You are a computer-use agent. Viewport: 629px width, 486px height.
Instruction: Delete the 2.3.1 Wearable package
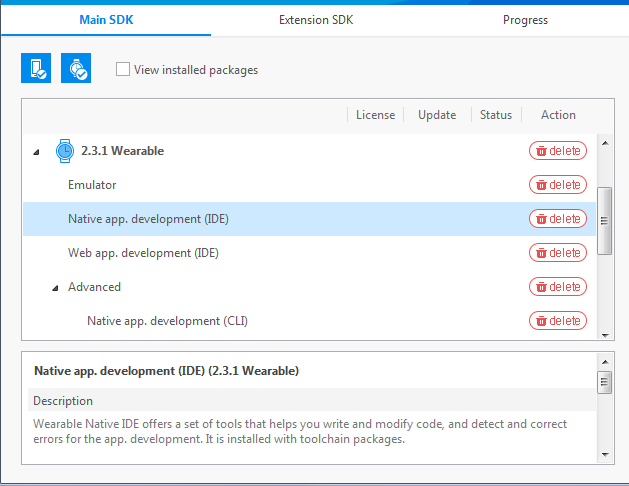coord(557,151)
